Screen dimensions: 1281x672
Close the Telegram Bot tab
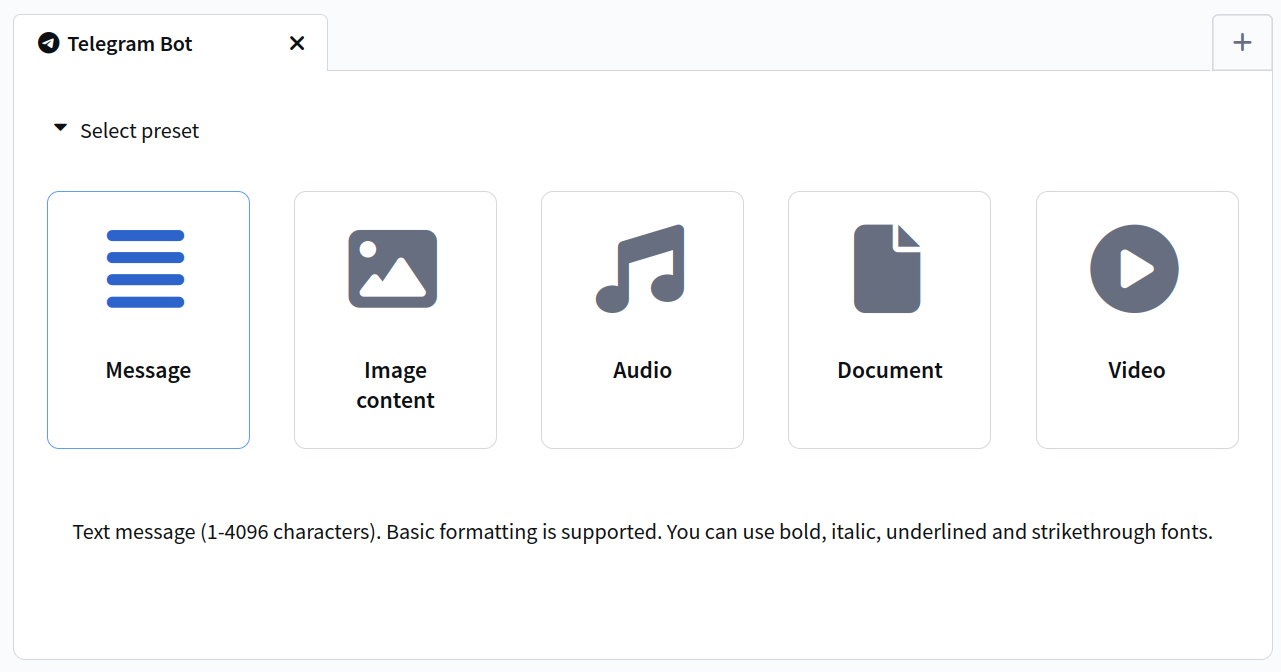(297, 43)
